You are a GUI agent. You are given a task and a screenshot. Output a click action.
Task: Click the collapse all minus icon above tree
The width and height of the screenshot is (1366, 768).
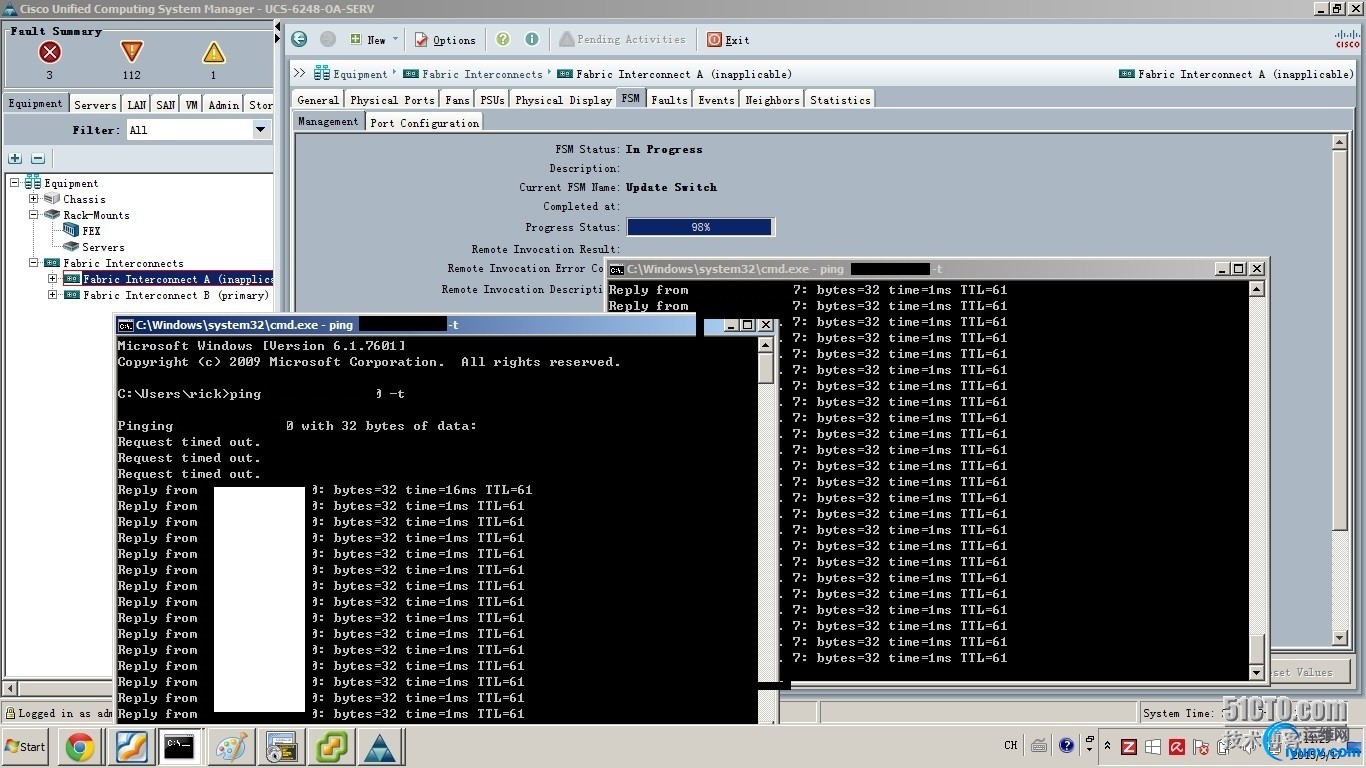pyautogui.click(x=38, y=158)
